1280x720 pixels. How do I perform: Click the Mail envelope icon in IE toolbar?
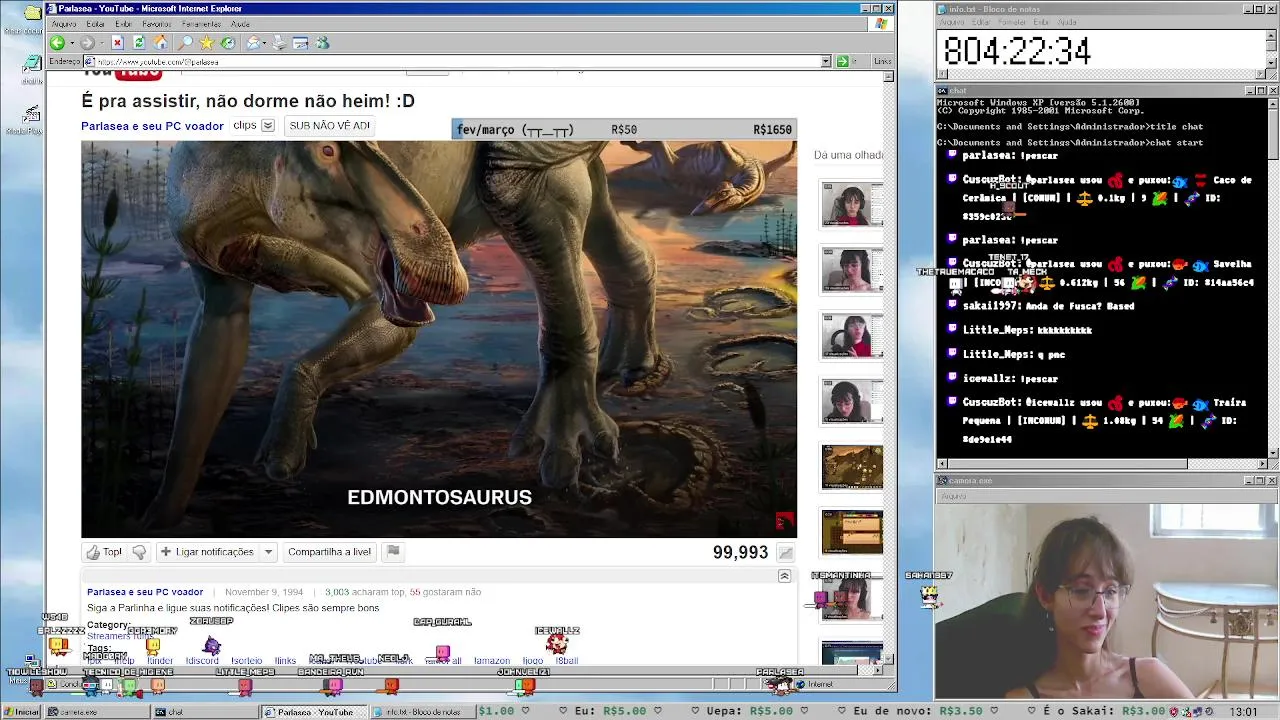point(253,43)
